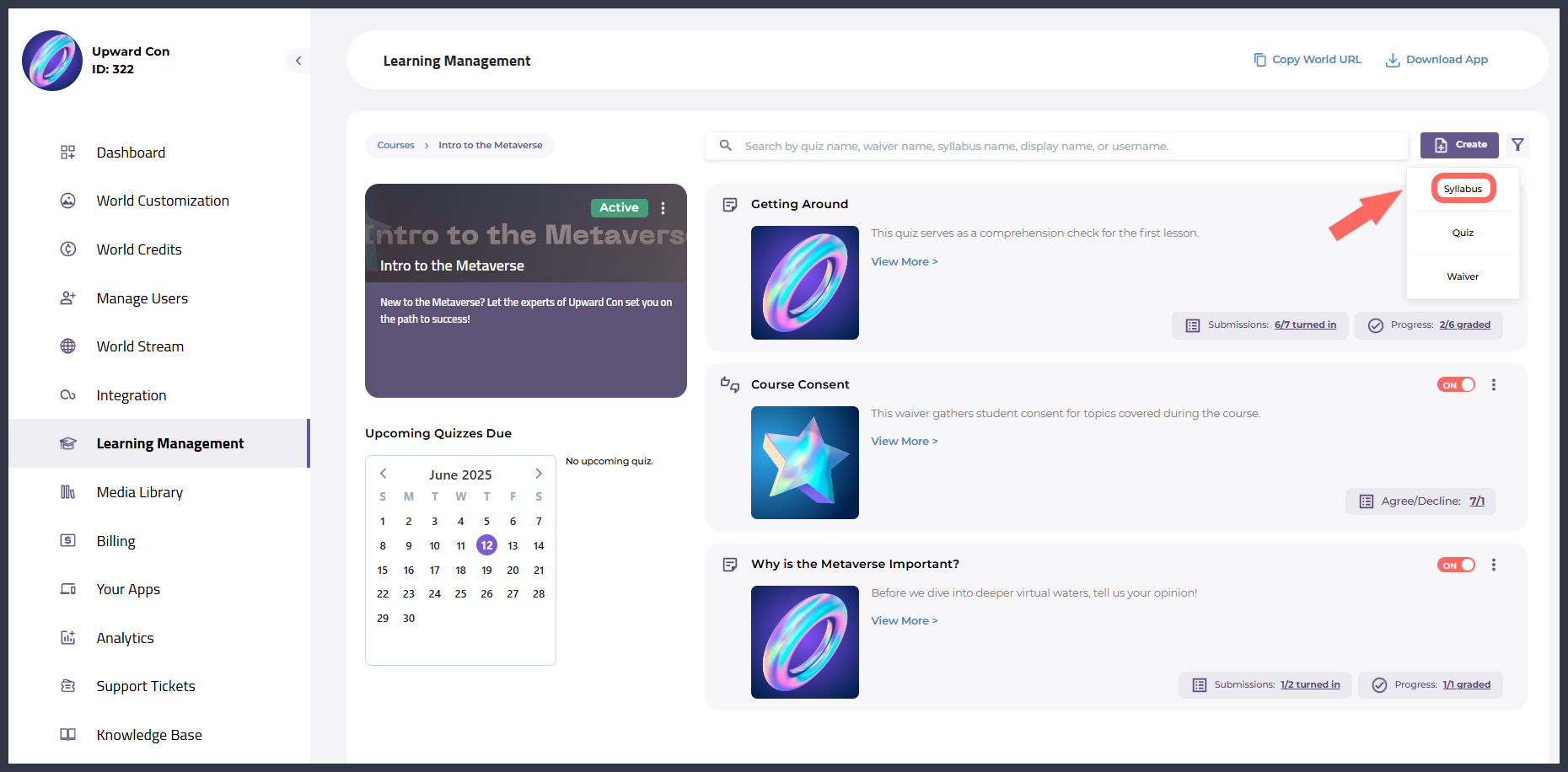The image size is (1568, 772).
Task: Open the filter funnel icon
Action: pyautogui.click(x=1517, y=145)
